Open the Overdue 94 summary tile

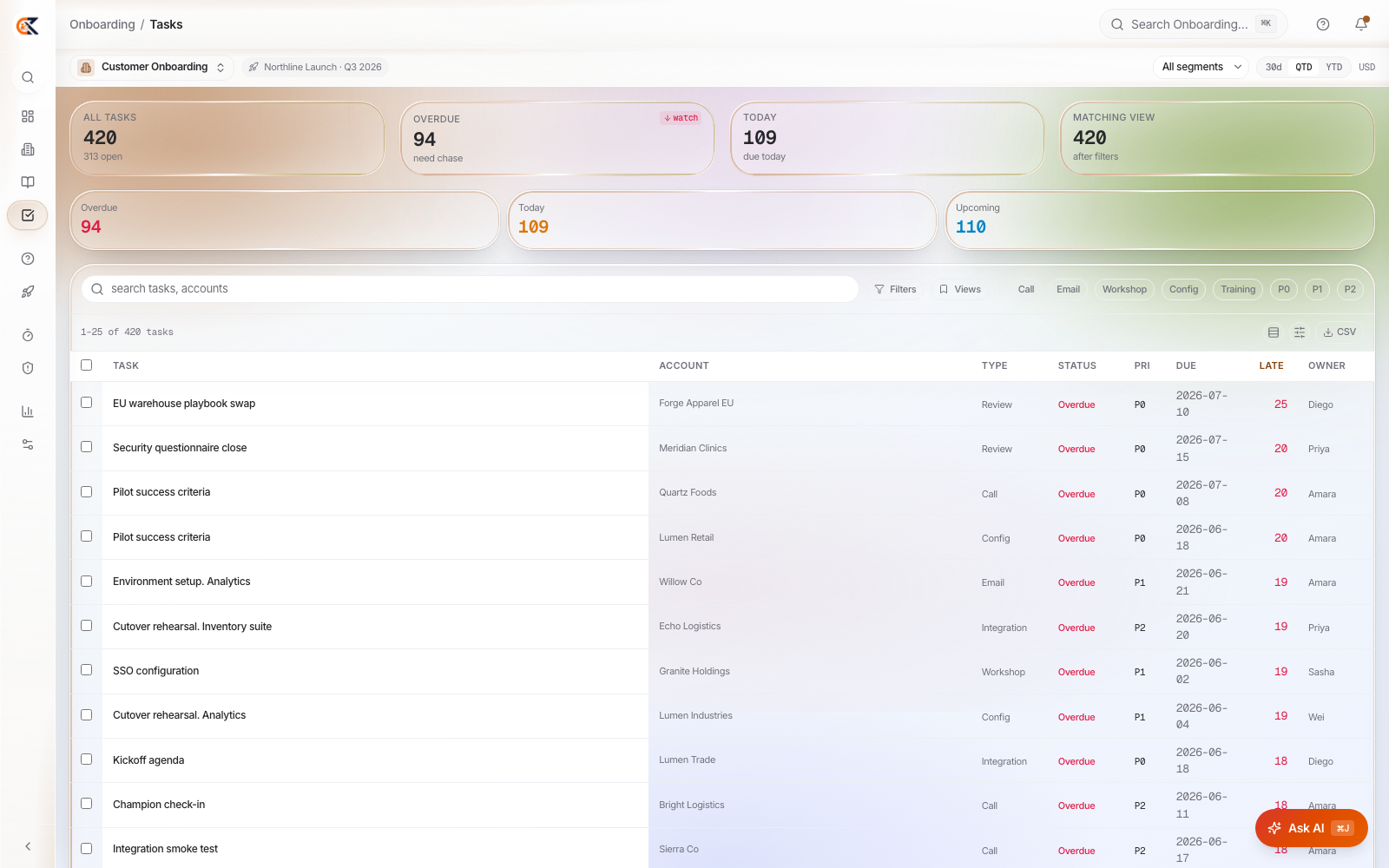click(x=285, y=220)
